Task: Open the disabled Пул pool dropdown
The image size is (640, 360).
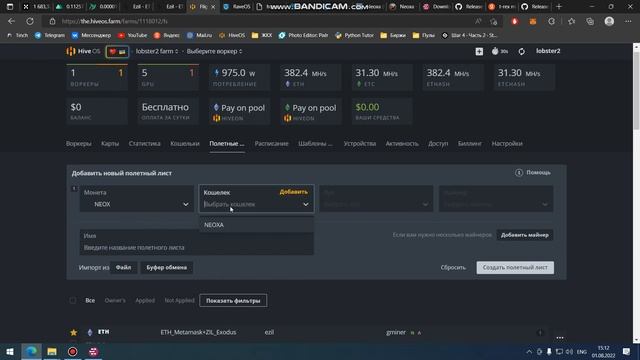Action: pos(376,199)
